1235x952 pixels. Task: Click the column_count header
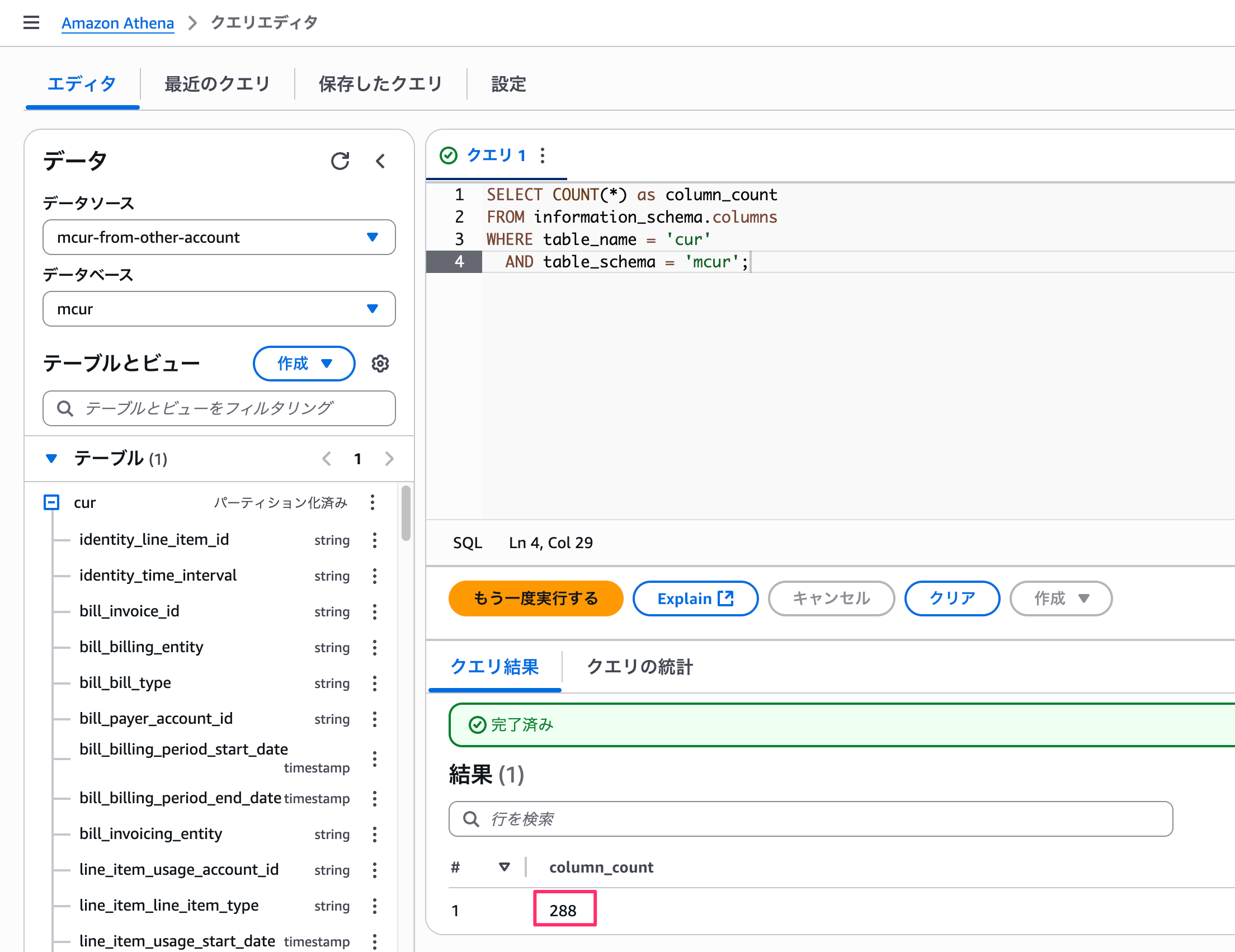[601, 867]
